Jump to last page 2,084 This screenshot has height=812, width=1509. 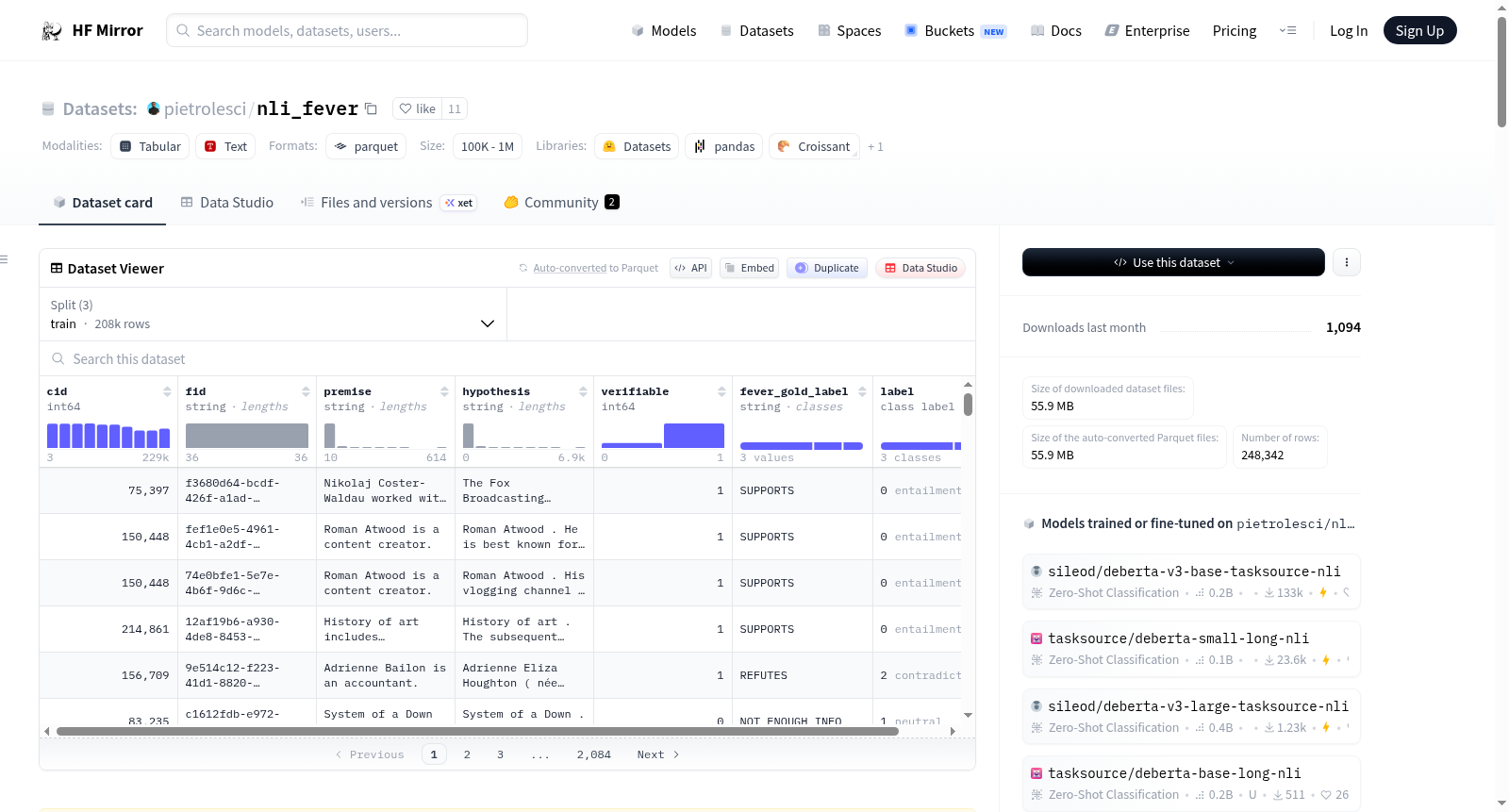tap(594, 754)
